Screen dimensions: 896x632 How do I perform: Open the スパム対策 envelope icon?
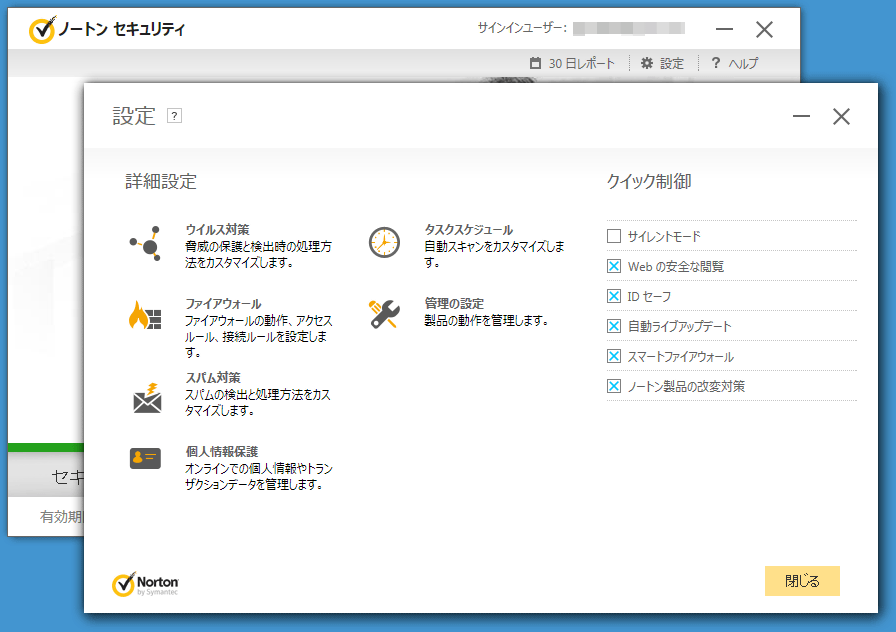tap(147, 398)
